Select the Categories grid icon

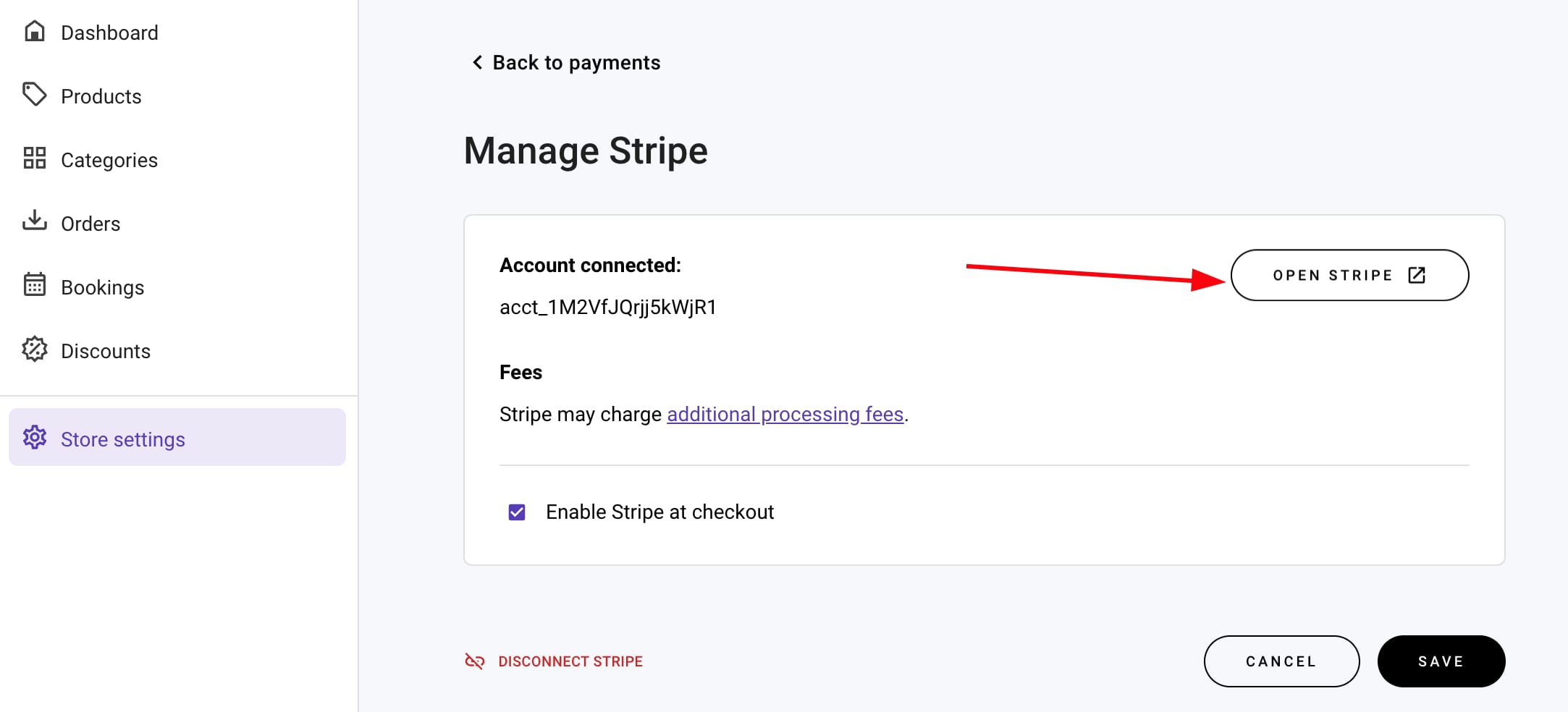[35, 159]
